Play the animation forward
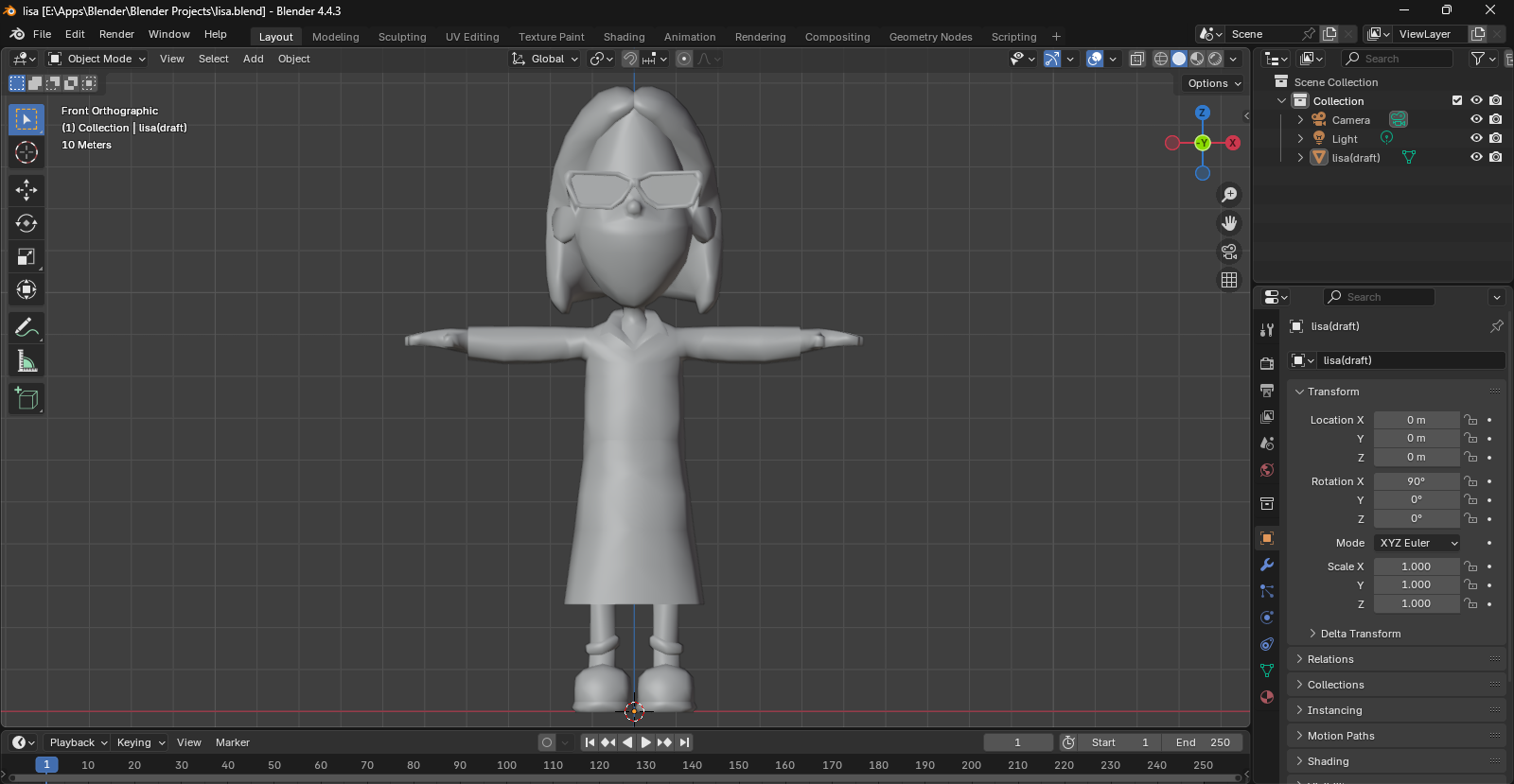1514x784 pixels. tap(645, 742)
